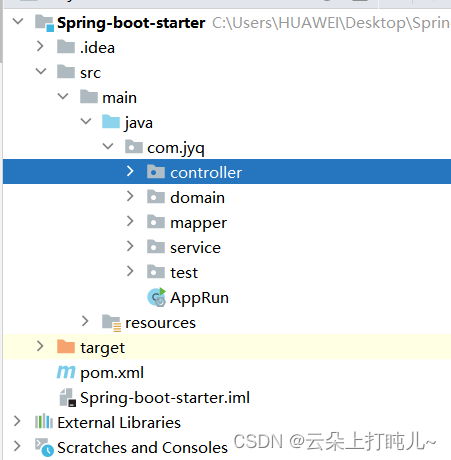Expand the test package arrow
This screenshot has height=460, width=451.
130,271
